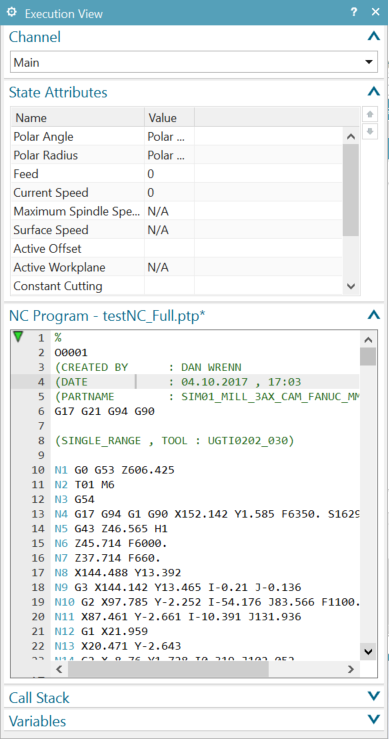This screenshot has height=739, width=389.
Task: Select Maximum Spindle Speed row
Action: click(x=176, y=211)
